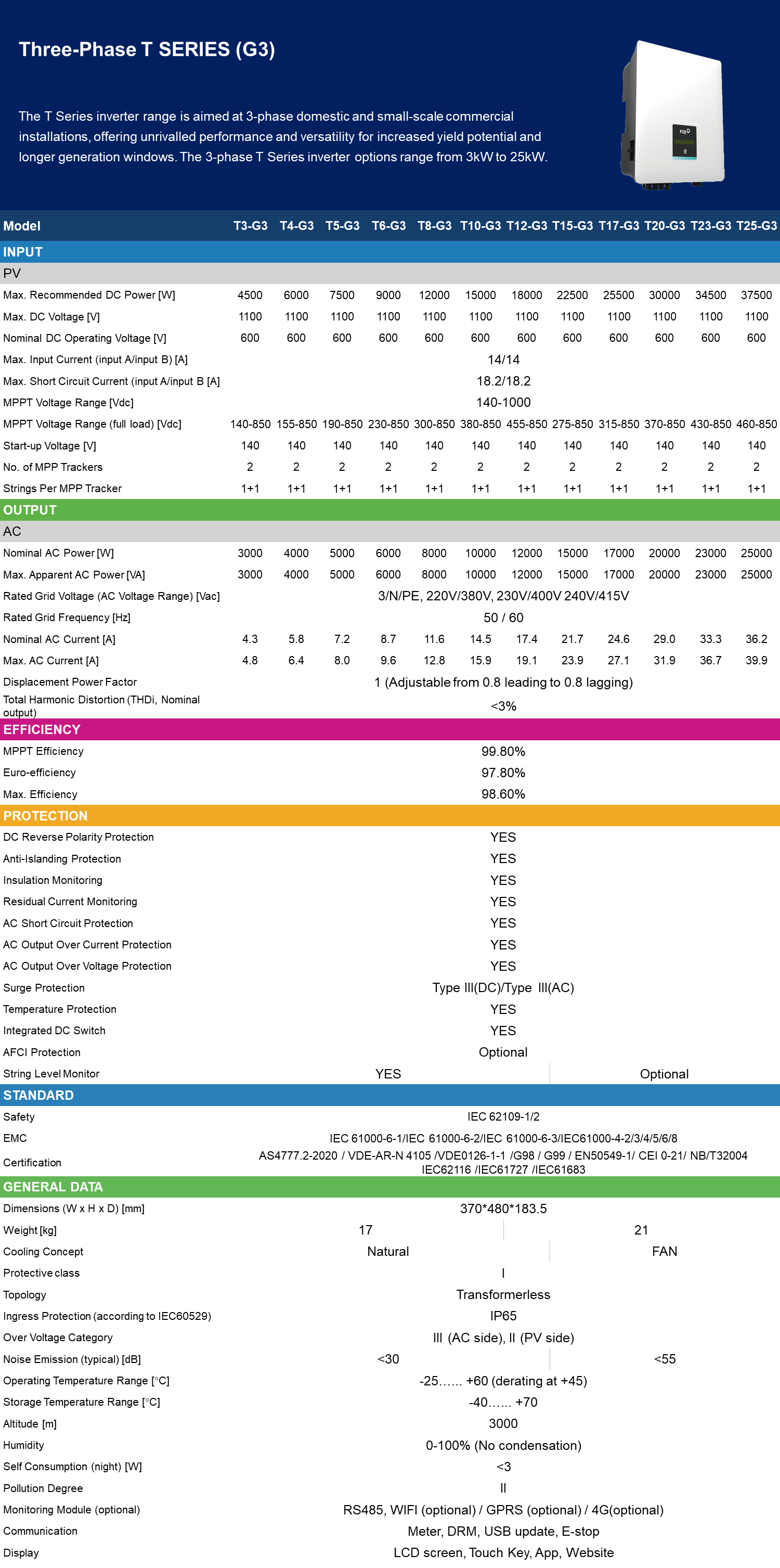This screenshot has width=780, height=1568.
Task: Click the inverter product image
Action: coord(672,115)
